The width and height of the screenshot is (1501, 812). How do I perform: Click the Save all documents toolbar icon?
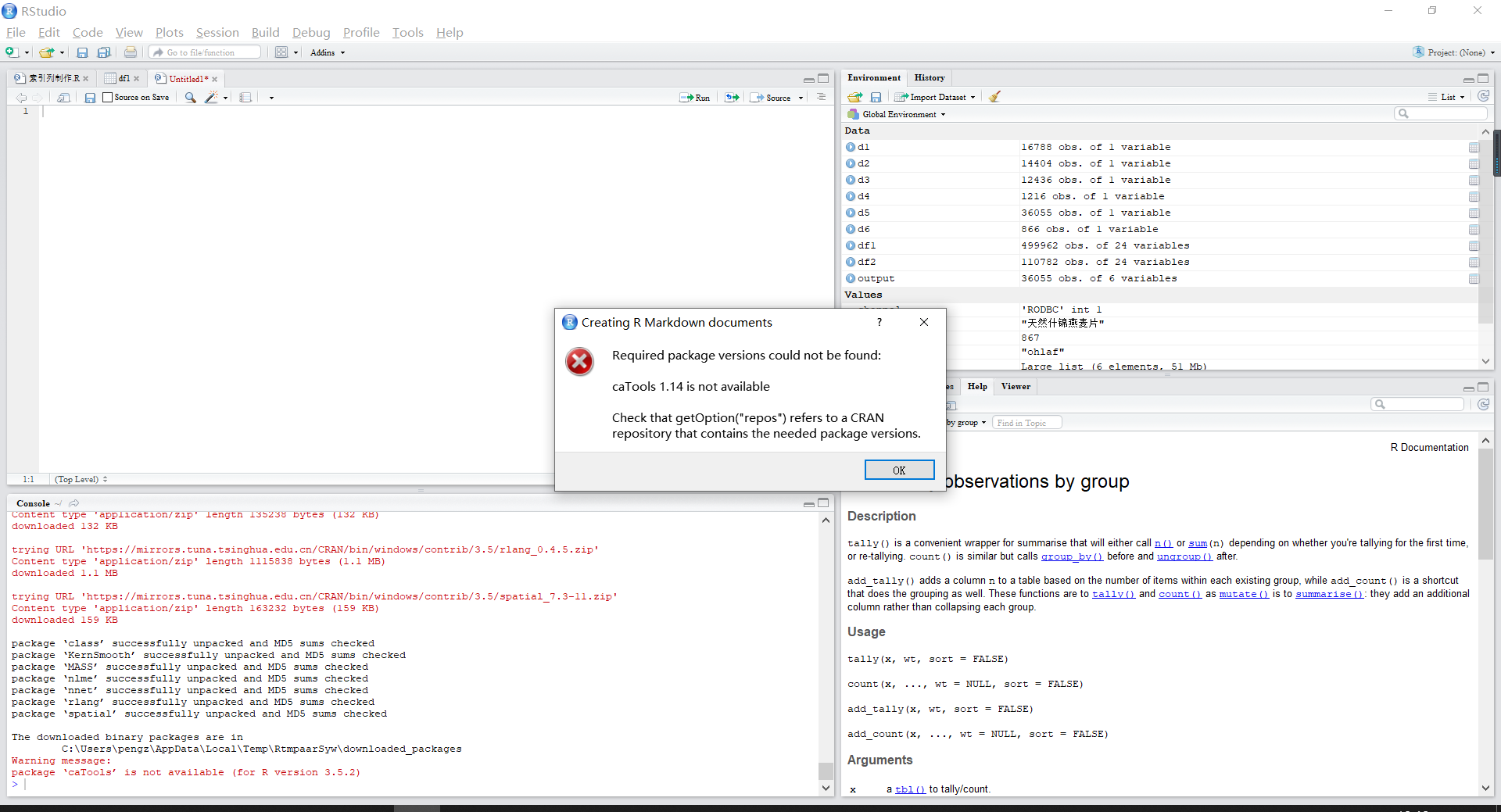(x=103, y=52)
